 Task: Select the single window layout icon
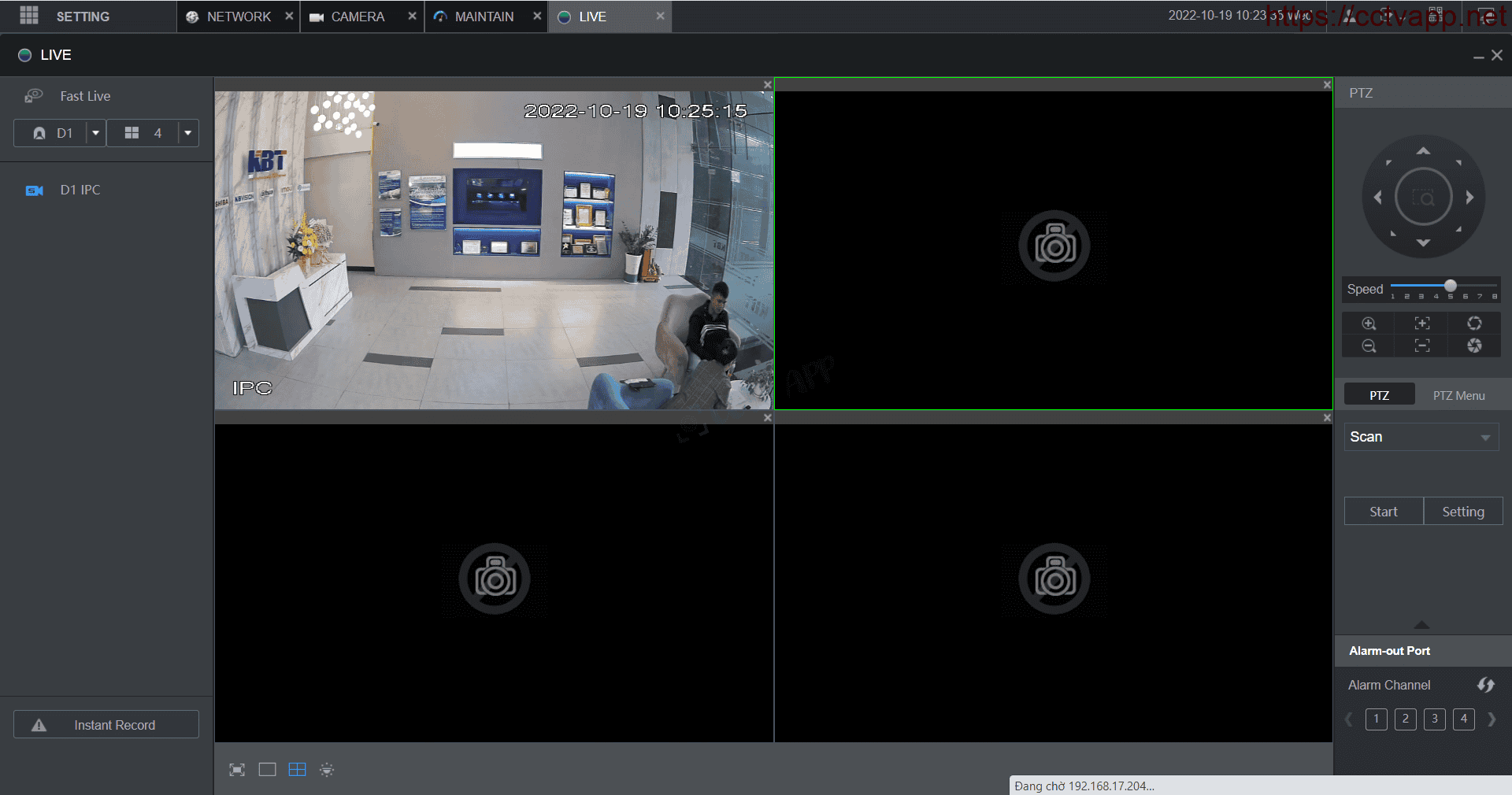[267, 770]
